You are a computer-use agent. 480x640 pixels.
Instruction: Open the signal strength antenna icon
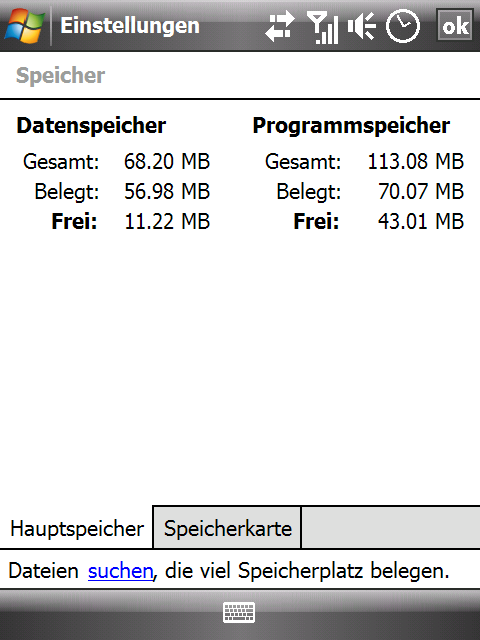pos(322,27)
